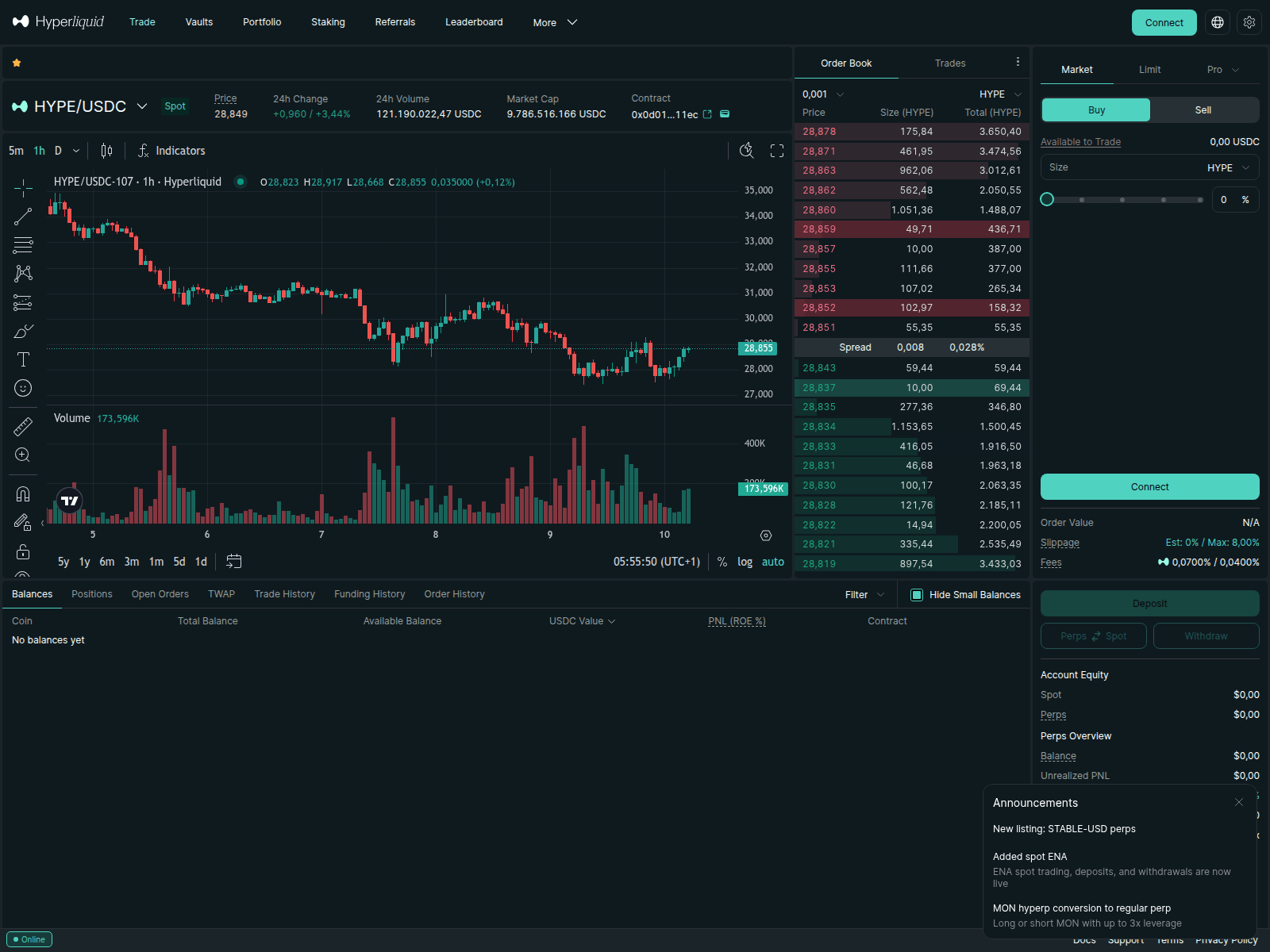Sort by USDC Value column
The image size is (1270, 952).
tap(582, 621)
